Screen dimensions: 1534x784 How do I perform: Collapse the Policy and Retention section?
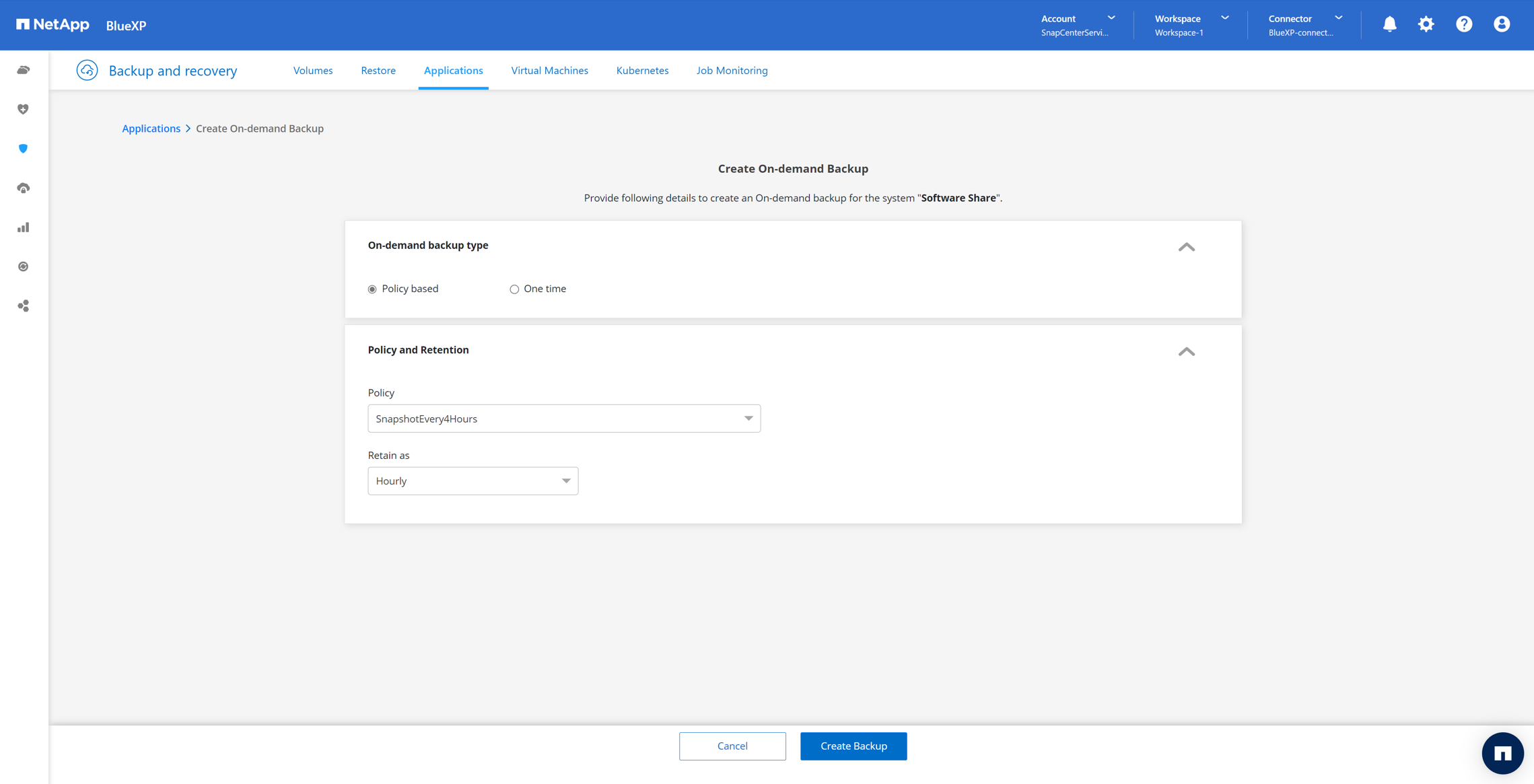tap(1186, 351)
